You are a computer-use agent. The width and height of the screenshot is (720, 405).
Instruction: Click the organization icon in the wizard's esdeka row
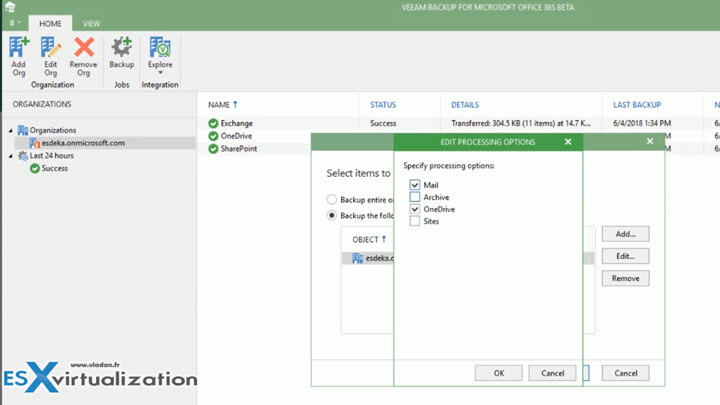click(358, 258)
